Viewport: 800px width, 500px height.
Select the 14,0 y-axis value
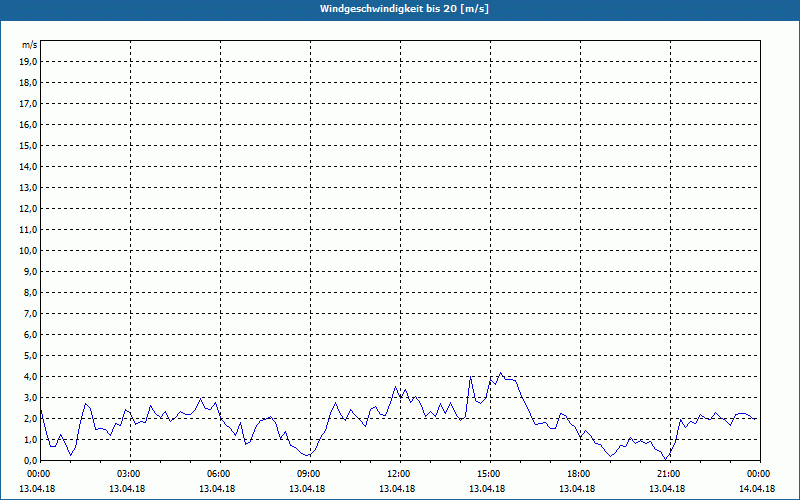(x=28, y=166)
